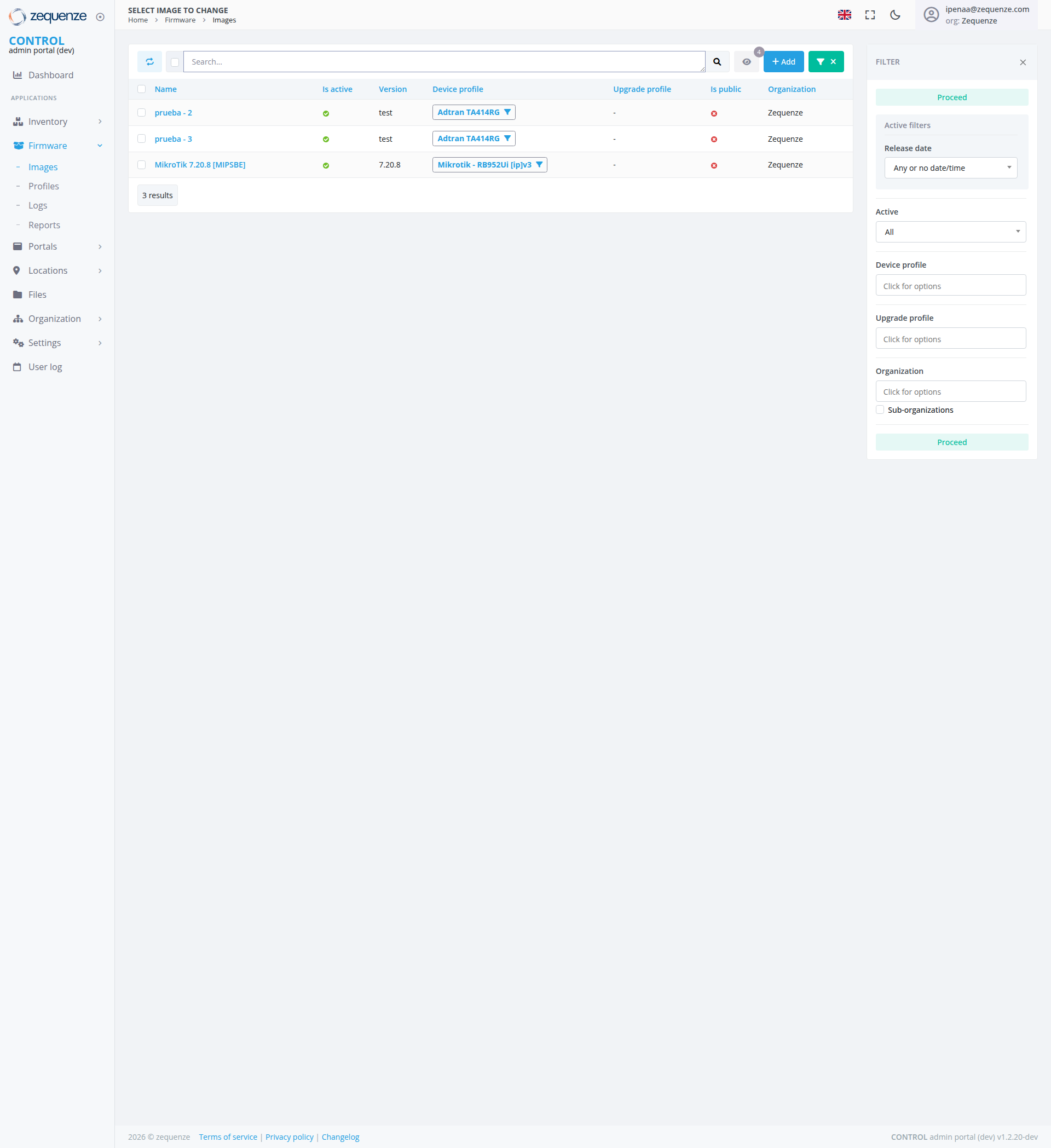The width and height of the screenshot is (1051, 1148).
Task: Switch to fullscreen using the expand icon
Action: (869, 15)
